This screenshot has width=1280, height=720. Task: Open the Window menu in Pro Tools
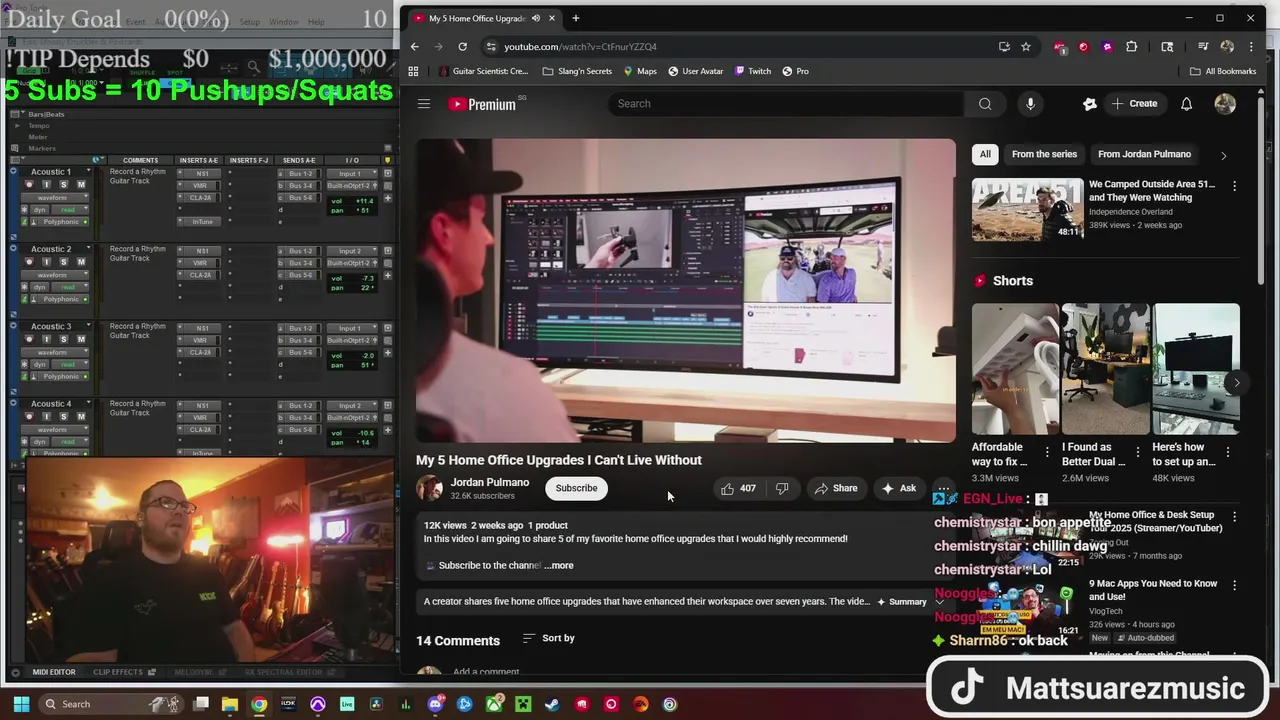tap(283, 22)
